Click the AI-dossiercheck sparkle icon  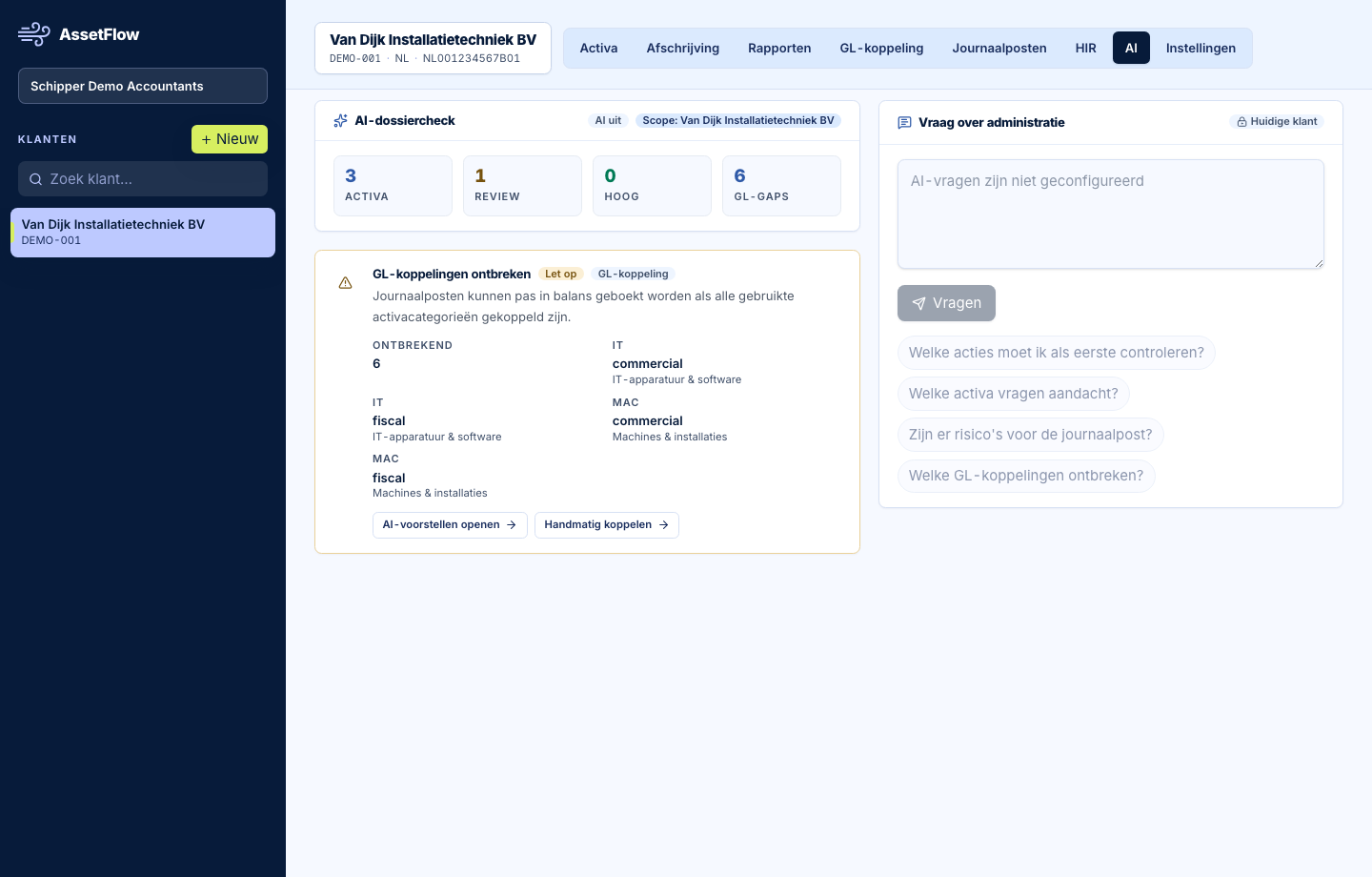click(x=340, y=121)
